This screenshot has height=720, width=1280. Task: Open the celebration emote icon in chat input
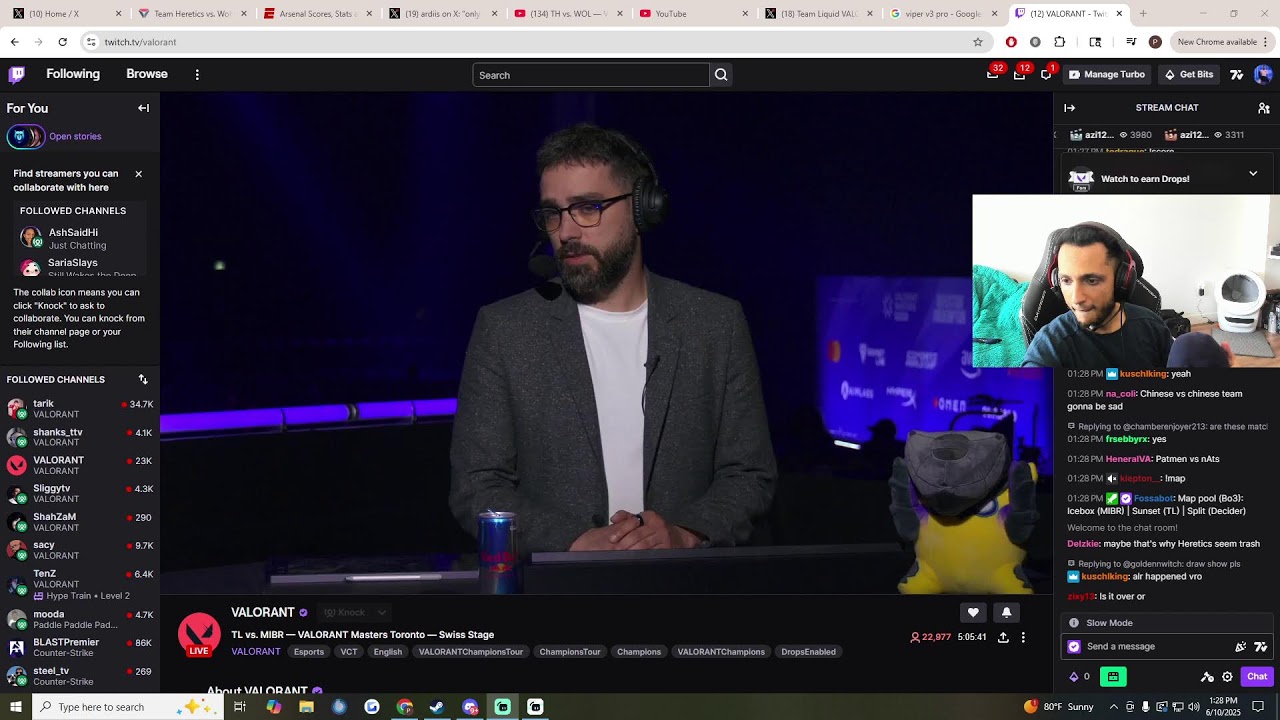pyautogui.click(x=1241, y=647)
